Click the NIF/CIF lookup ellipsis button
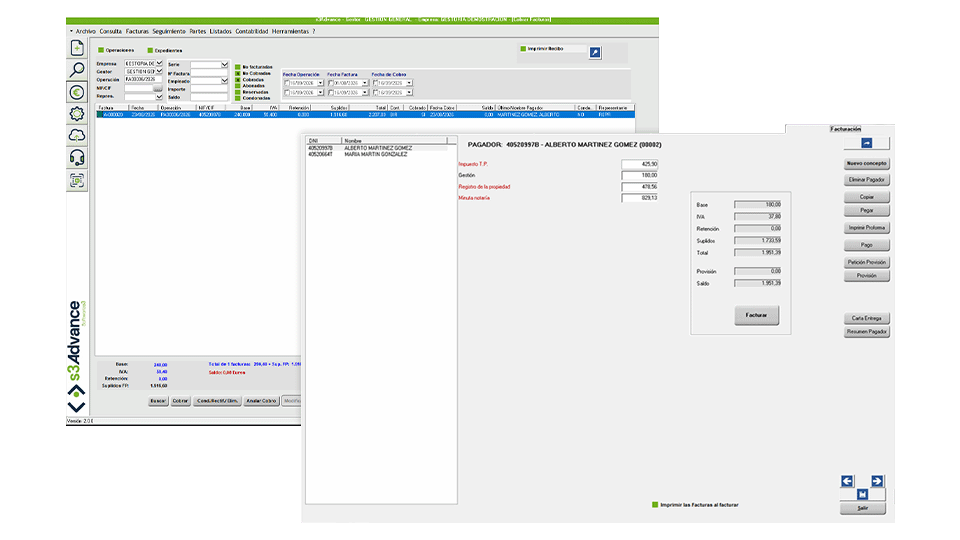 pos(157,88)
